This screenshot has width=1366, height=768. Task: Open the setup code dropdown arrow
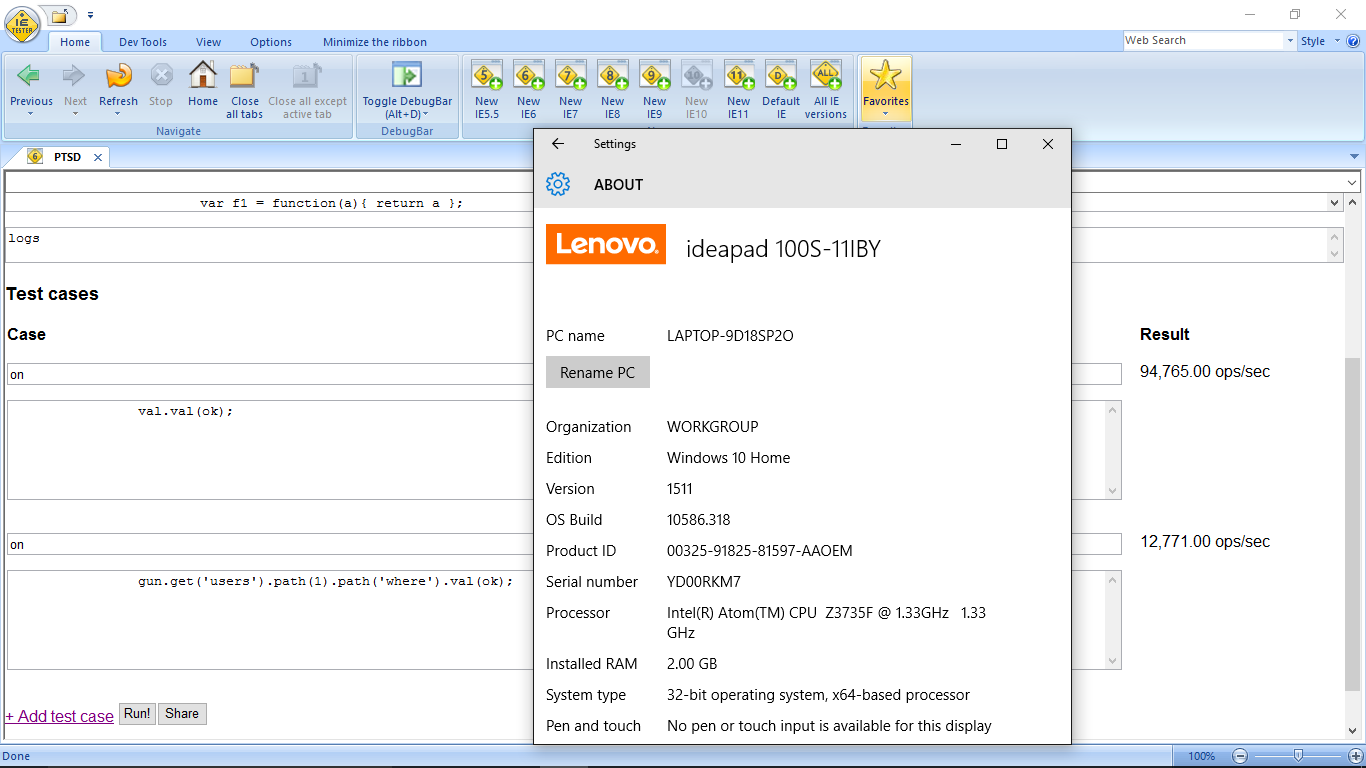pos(1334,202)
